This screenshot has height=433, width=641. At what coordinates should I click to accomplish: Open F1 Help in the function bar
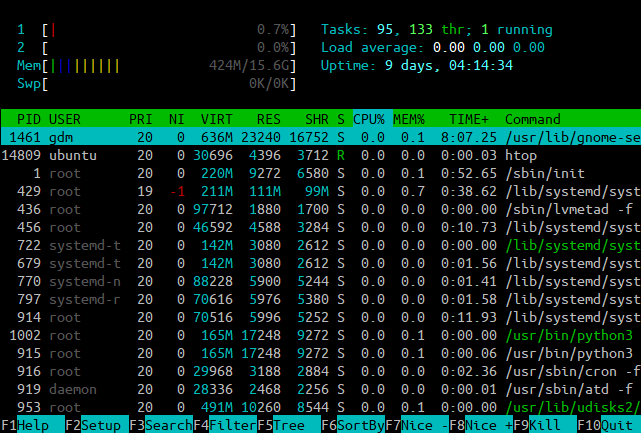pos(32,425)
